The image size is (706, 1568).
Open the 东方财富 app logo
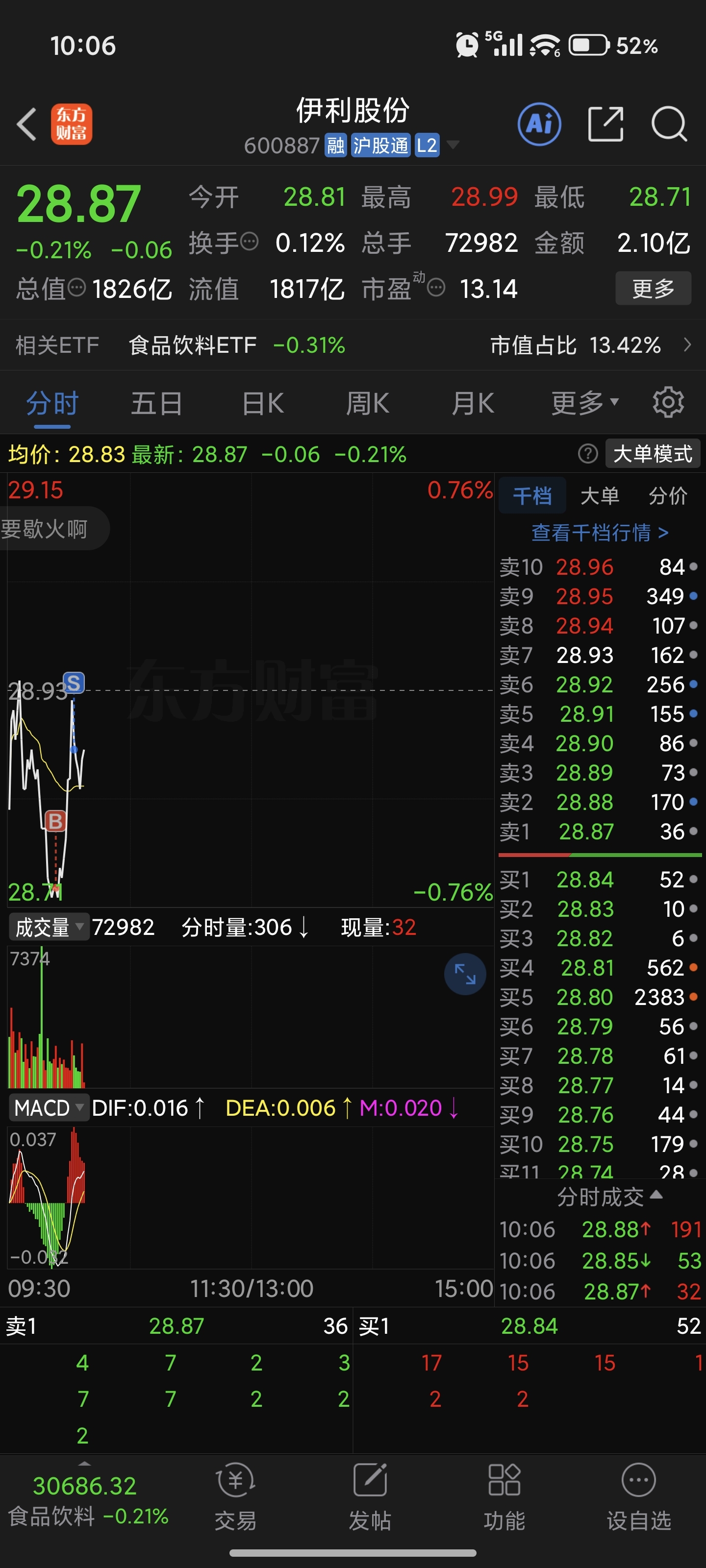(x=71, y=124)
